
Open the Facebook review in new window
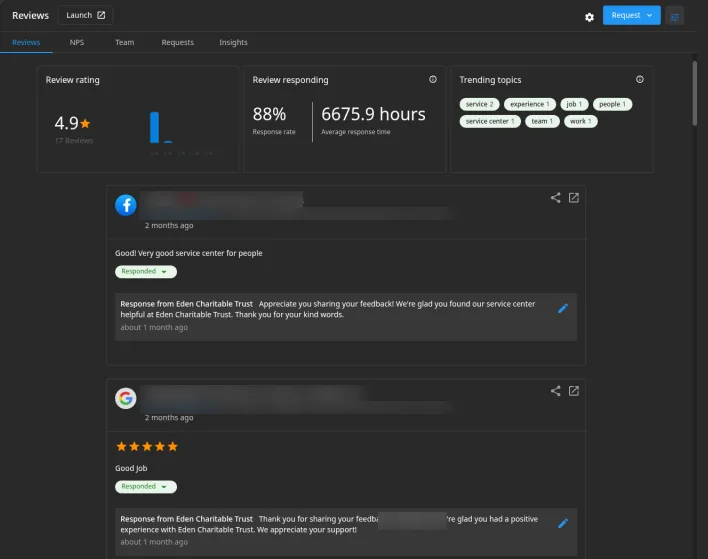point(573,198)
